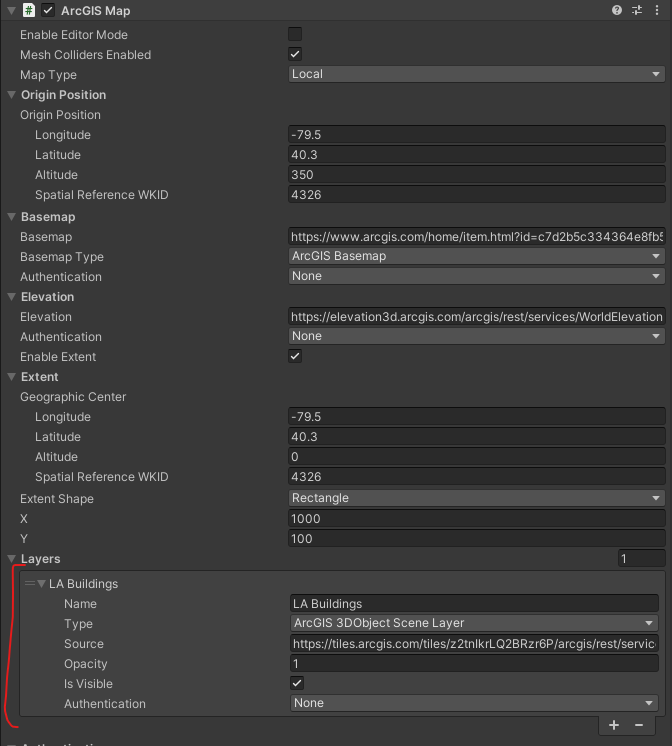Click Origin Position Spatial Reference WKID field
Screen dimensions: 672x746
[x=476, y=195]
